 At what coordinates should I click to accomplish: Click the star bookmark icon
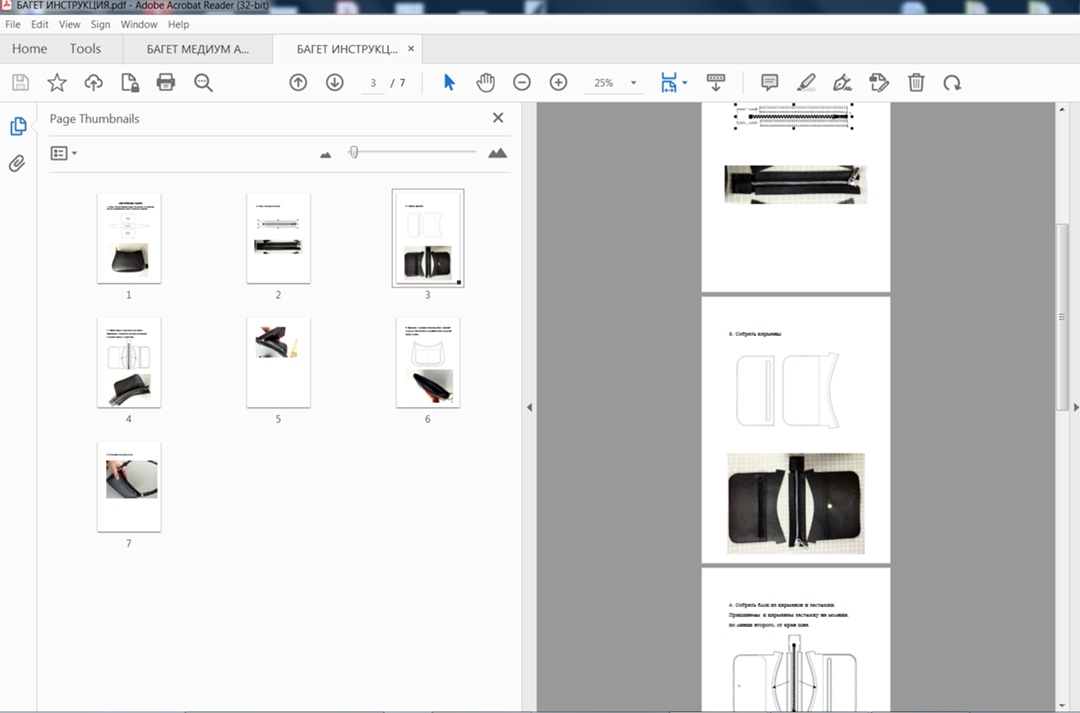coord(57,83)
